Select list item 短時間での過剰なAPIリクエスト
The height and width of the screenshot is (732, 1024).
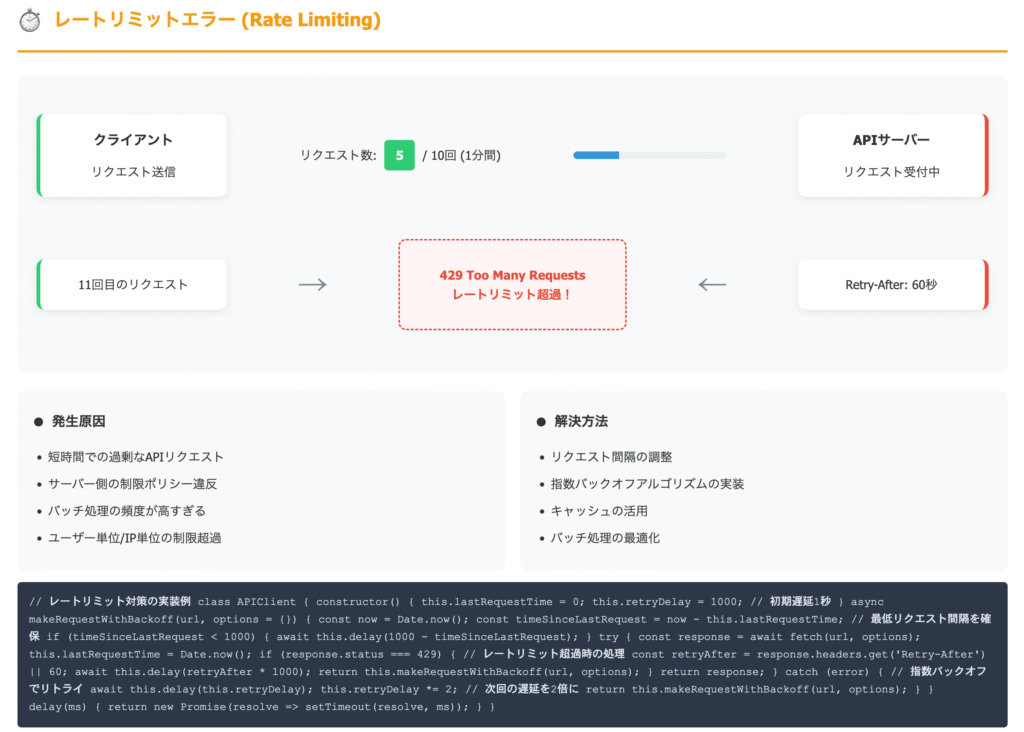136,457
